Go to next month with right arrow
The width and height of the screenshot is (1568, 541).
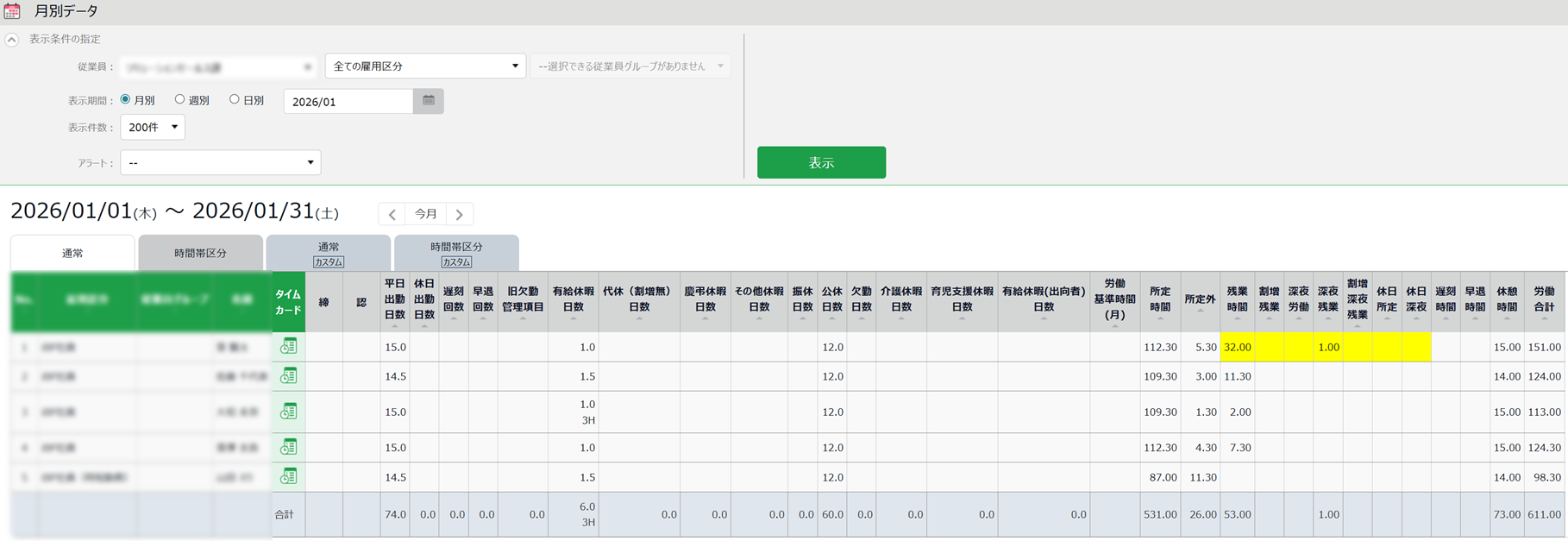[x=460, y=214]
